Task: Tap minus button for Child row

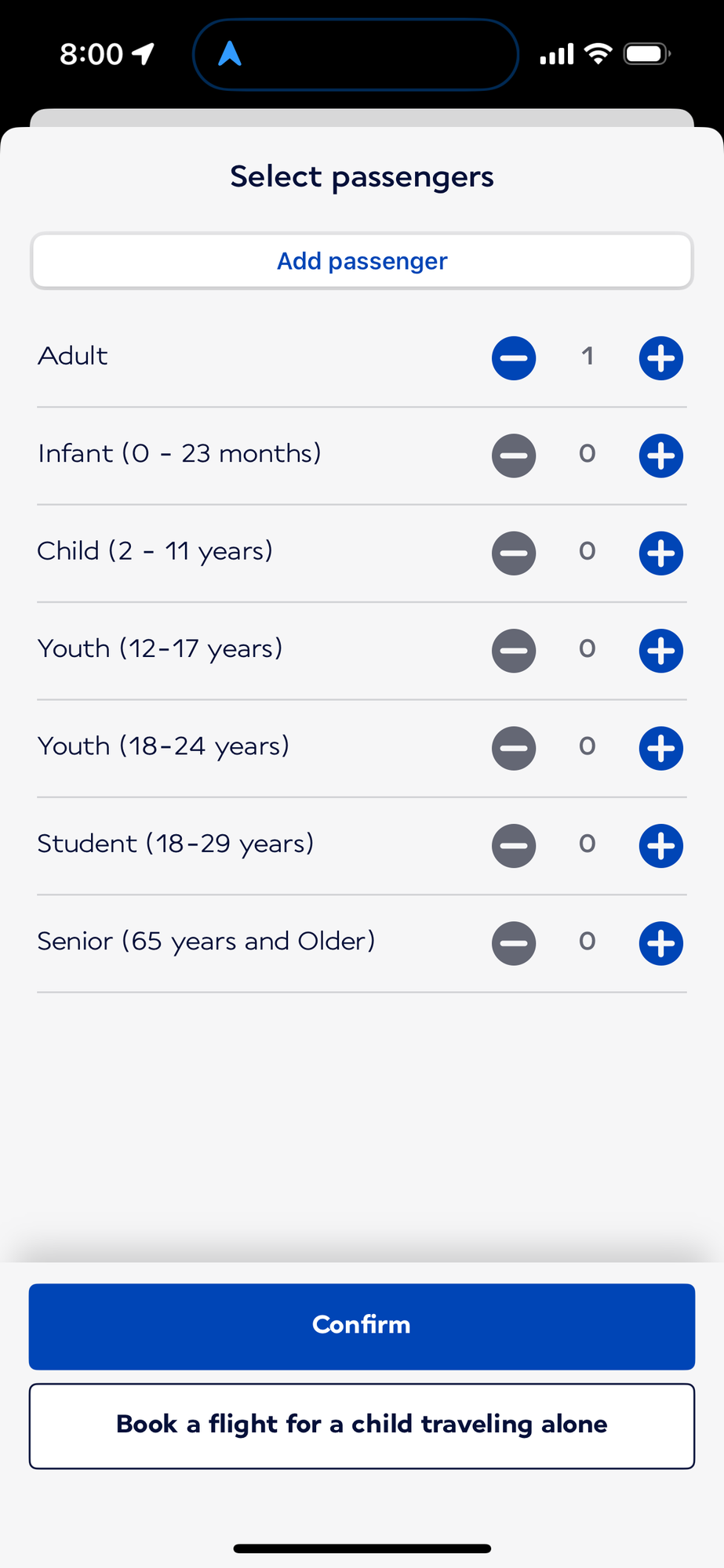Action: tap(514, 553)
